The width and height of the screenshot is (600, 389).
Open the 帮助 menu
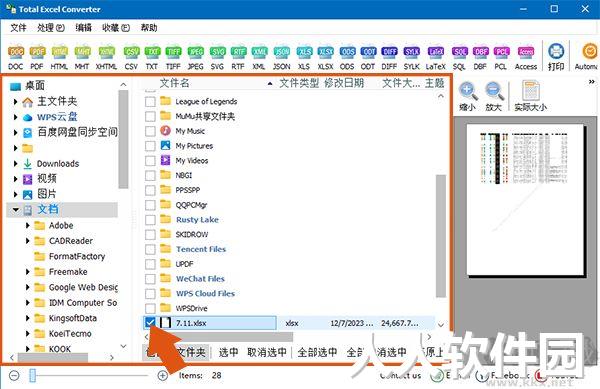149,28
